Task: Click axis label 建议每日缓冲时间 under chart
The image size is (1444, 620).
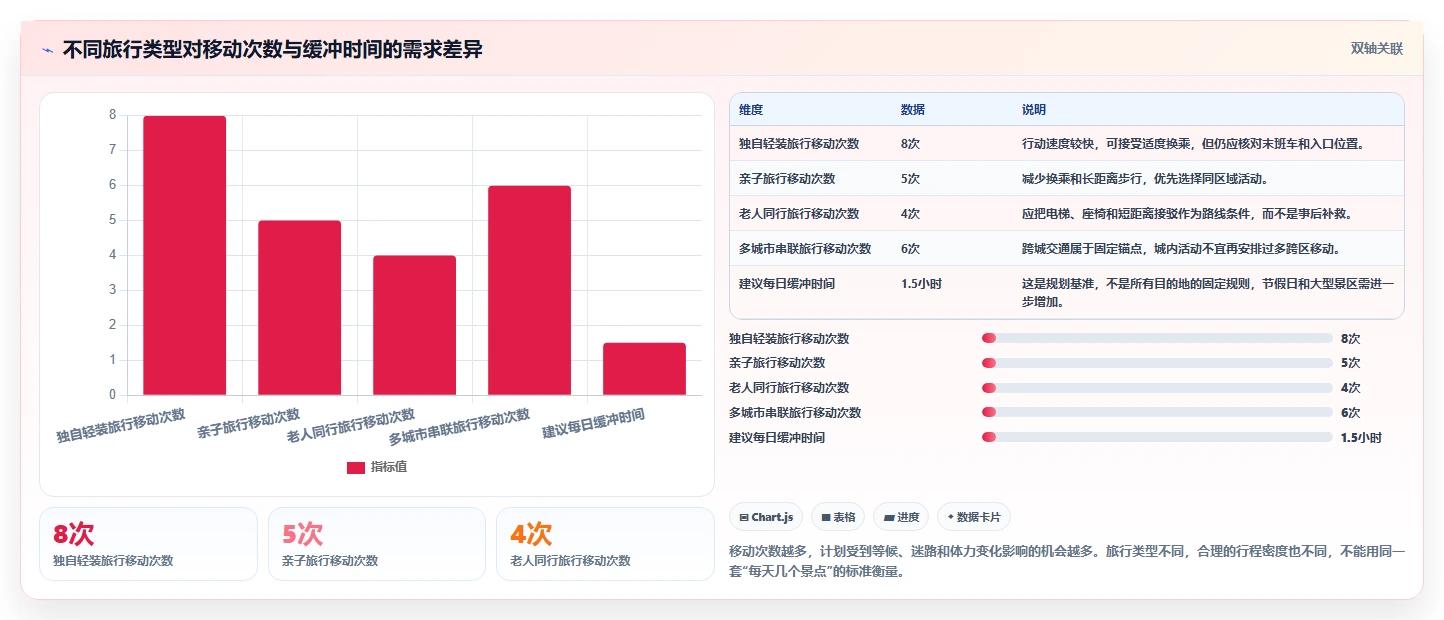Action: pyautogui.click(x=594, y=423)
